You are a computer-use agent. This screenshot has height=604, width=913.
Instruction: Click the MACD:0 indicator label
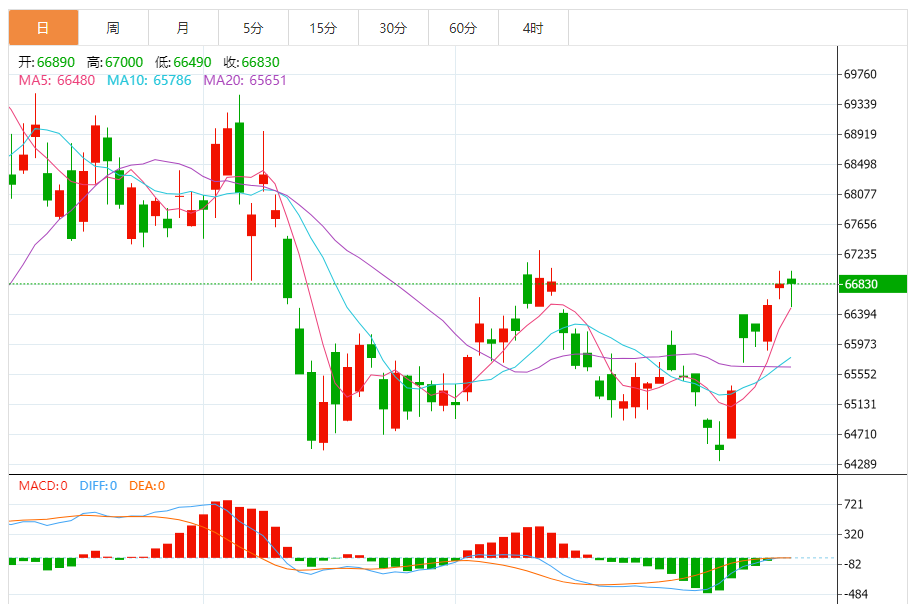coord(43,486)
